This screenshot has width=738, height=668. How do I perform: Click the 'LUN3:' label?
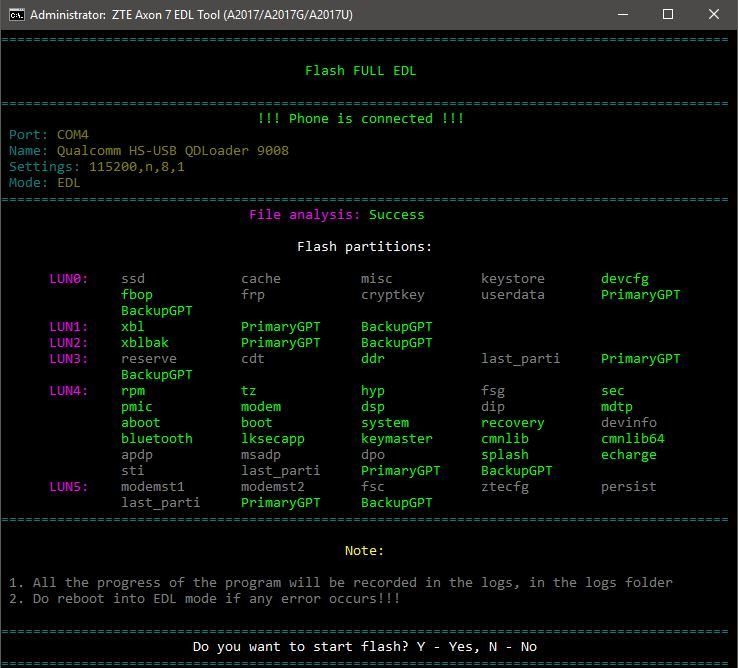coord(68,359)
